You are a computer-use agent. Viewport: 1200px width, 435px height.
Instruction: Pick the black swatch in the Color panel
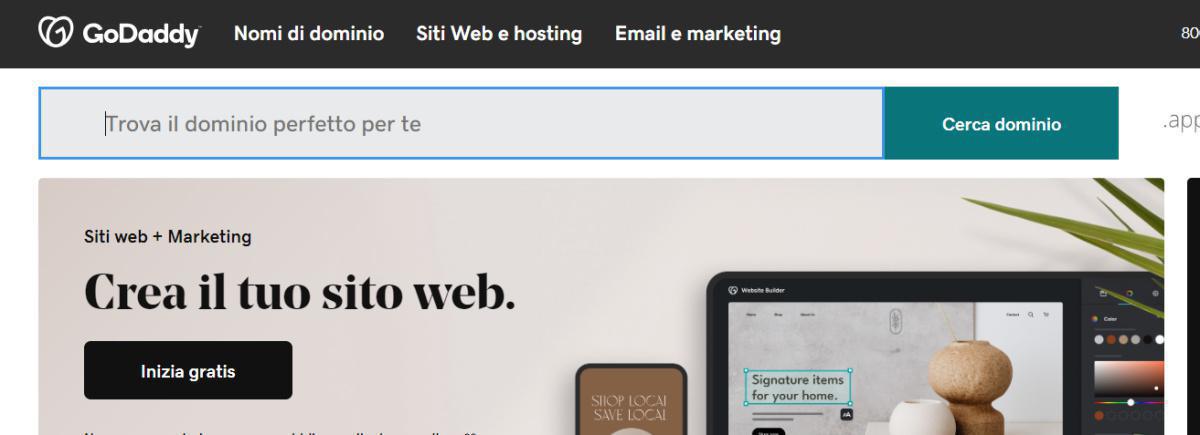click(1147, 339)
